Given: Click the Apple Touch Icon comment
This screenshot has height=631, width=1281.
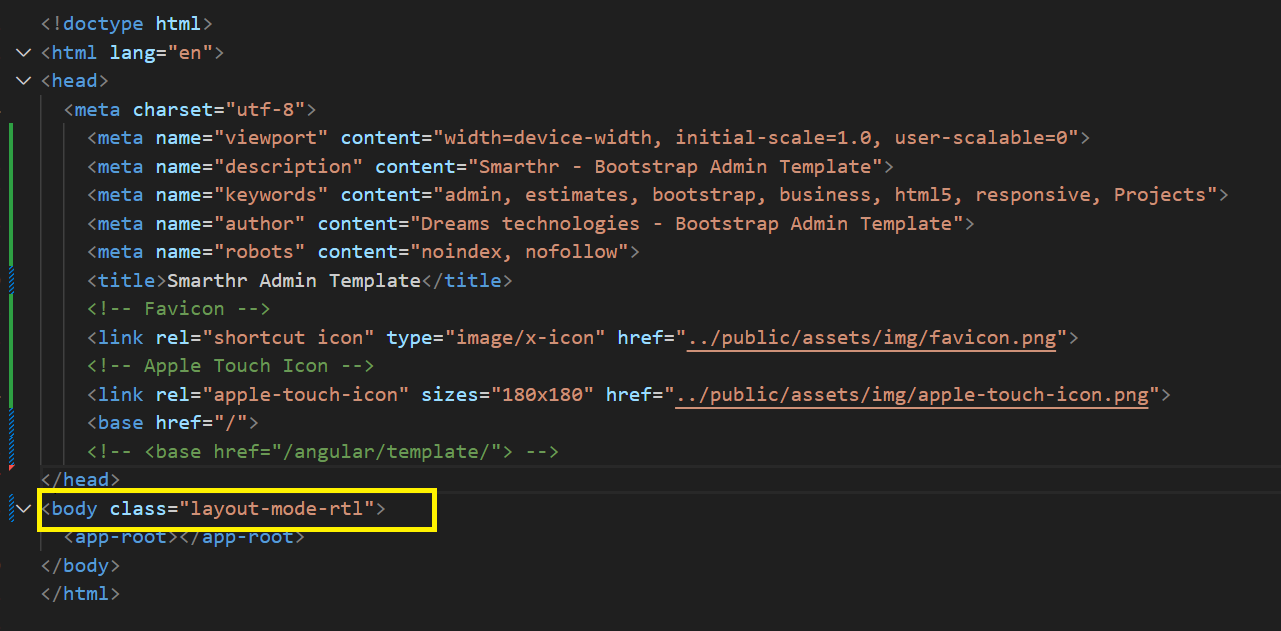Looking at the screenshot, I should pyautogui.click(x=230, y=366).
